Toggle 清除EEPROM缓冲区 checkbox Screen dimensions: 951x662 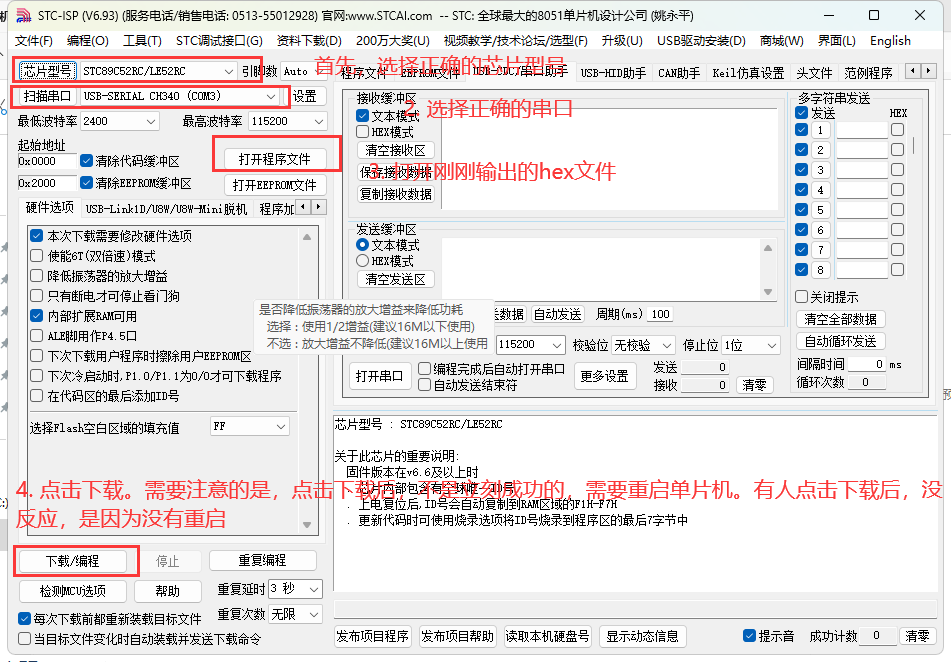[86, 183]
